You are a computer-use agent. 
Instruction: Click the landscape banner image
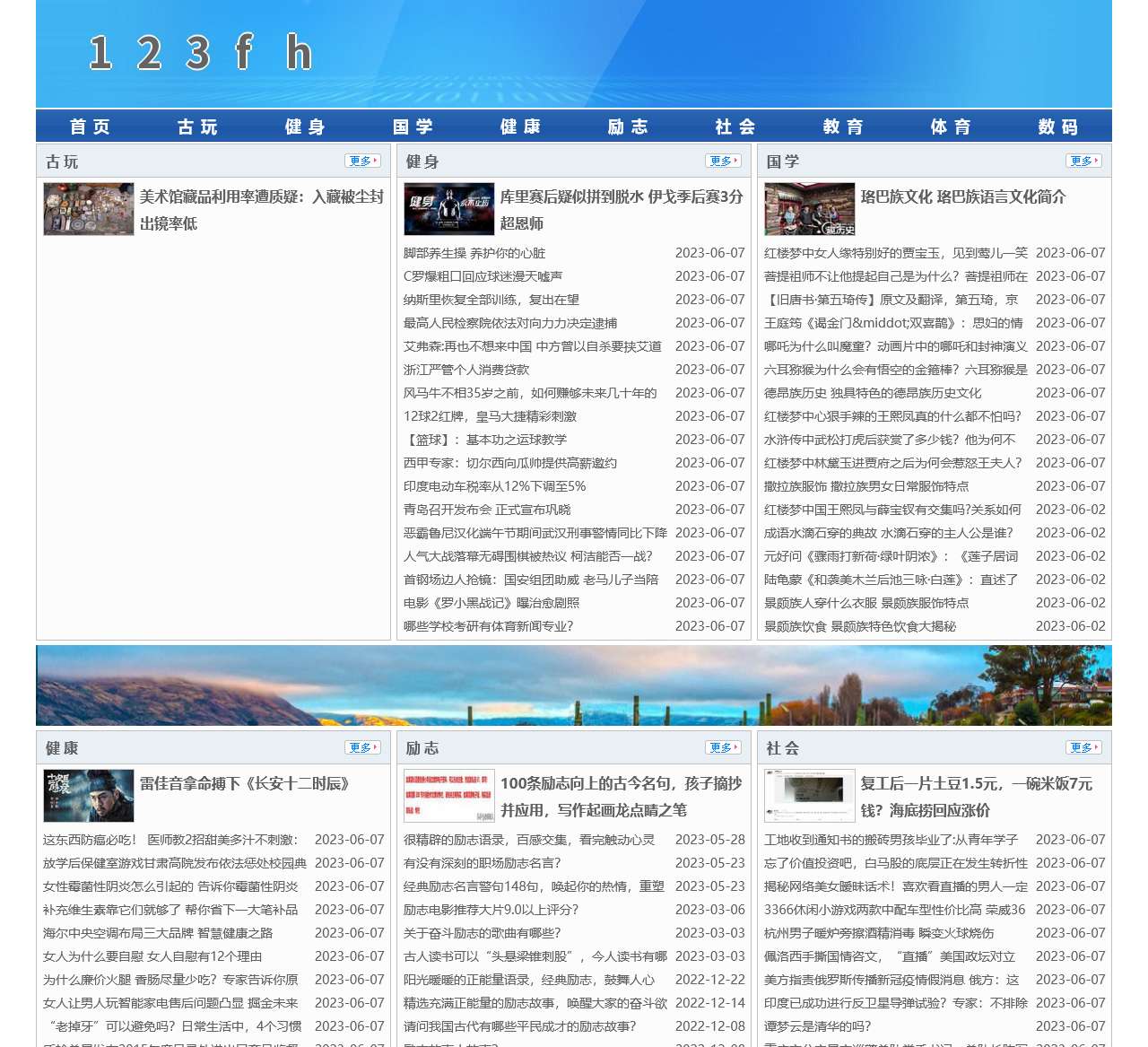tap(574, 685)
